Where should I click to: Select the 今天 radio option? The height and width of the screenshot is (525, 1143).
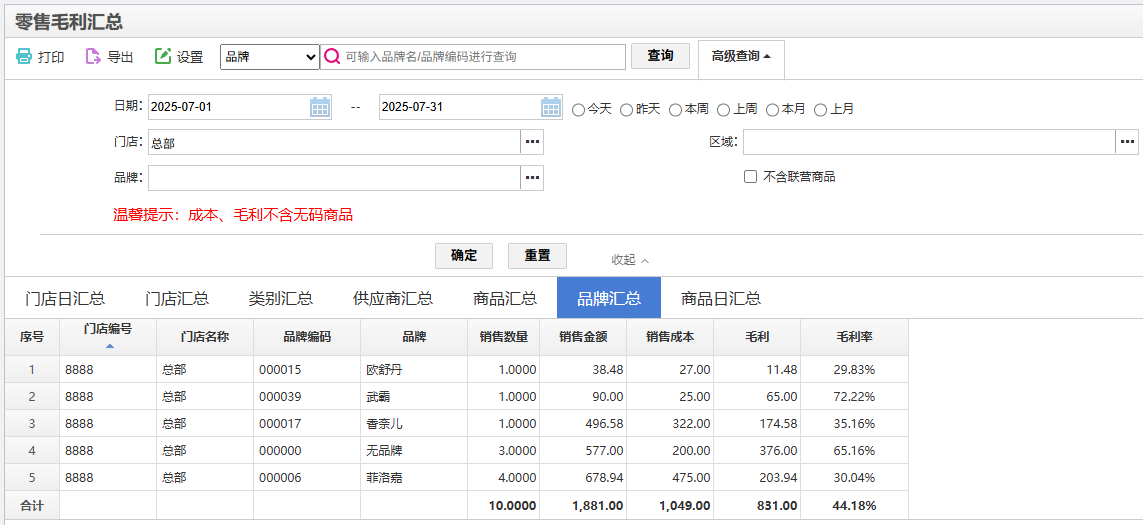point(578,109)
